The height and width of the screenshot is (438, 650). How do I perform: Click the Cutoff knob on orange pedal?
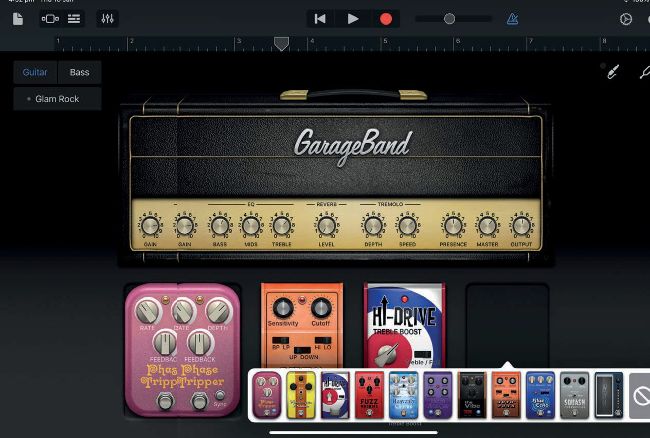[321, 308]
